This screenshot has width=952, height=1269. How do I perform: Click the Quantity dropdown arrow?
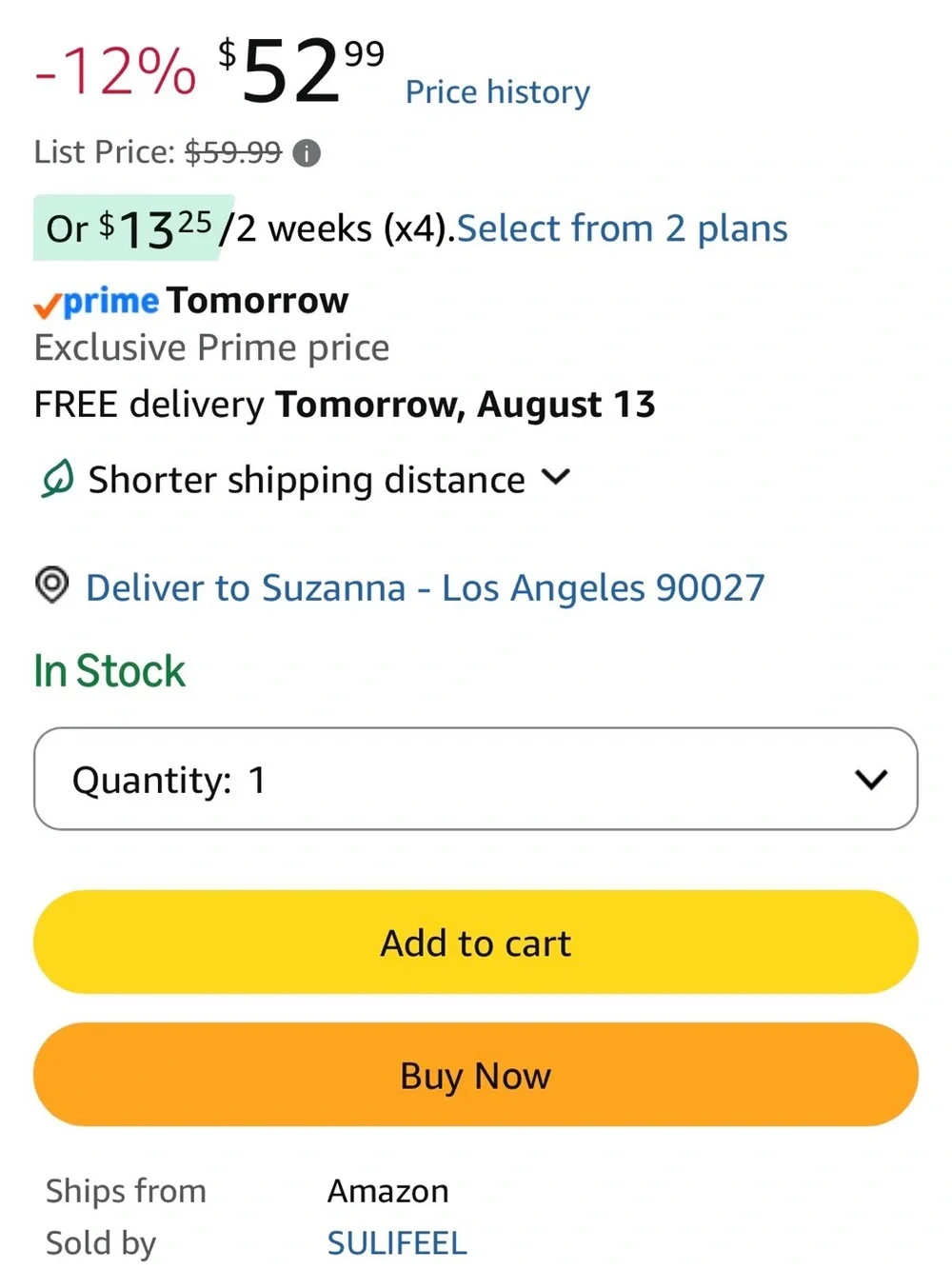(x=871, y=780)
